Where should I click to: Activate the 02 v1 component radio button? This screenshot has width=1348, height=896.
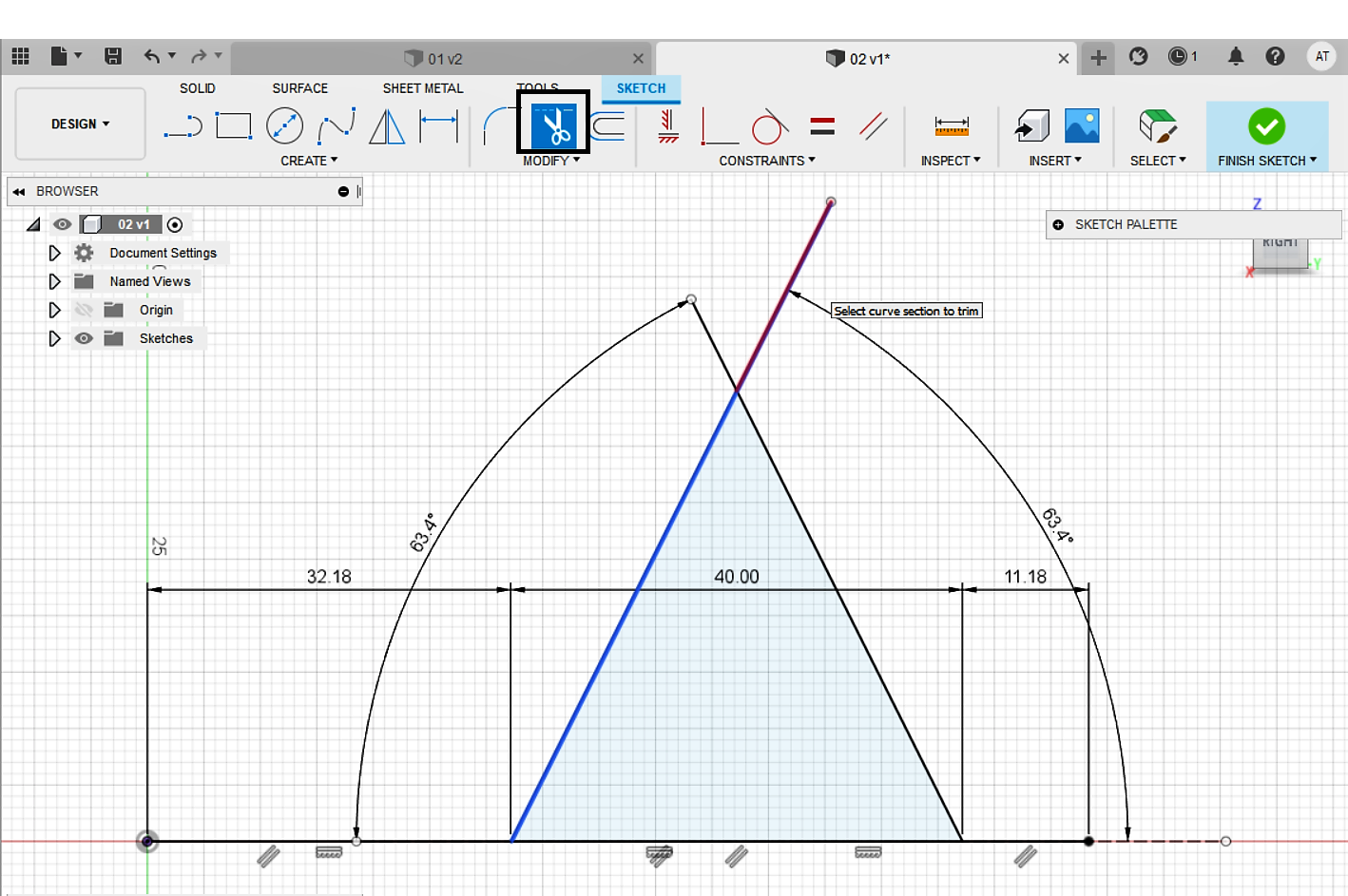click(175, 225)
